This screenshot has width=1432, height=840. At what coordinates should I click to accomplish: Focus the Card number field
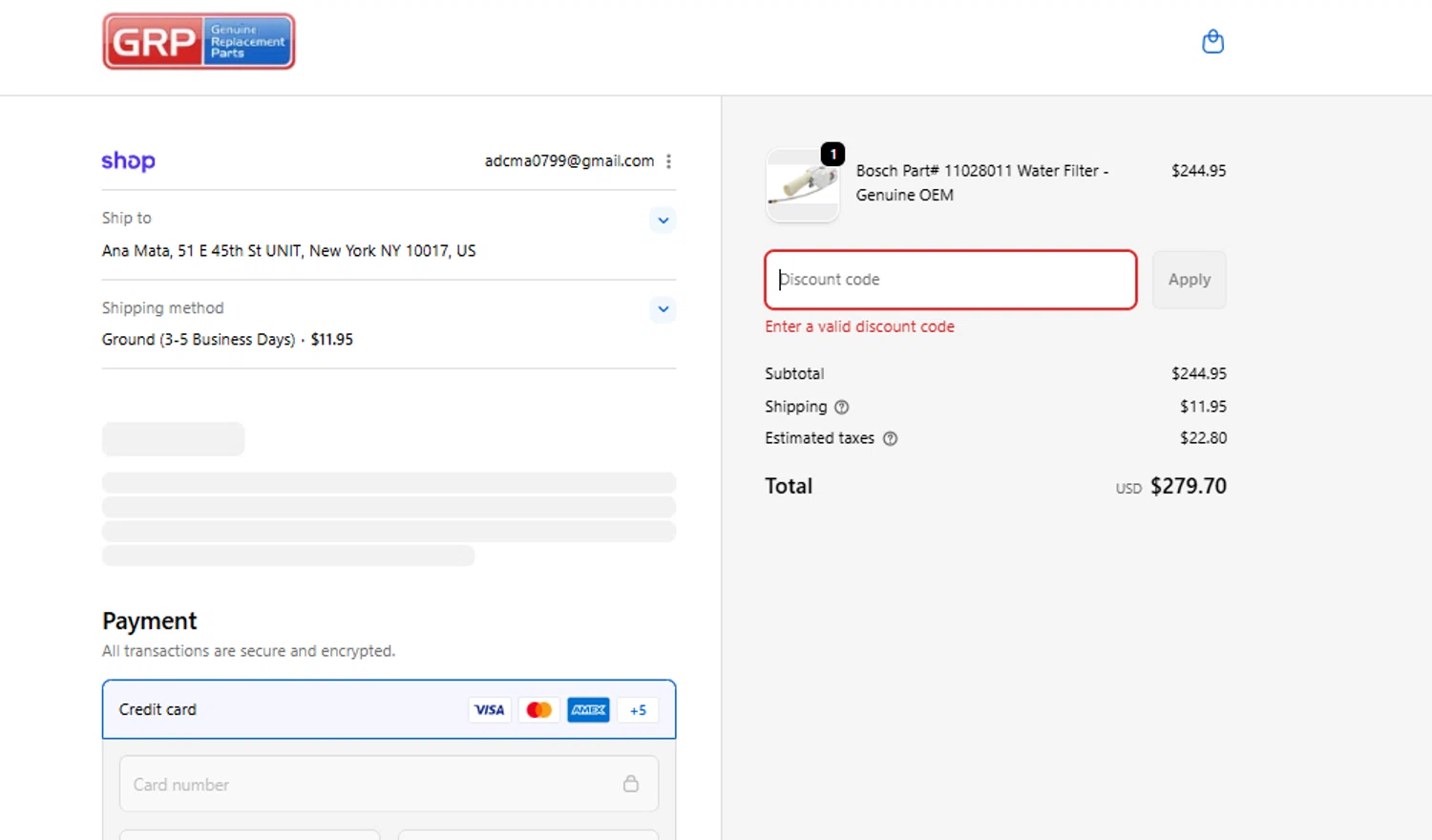(390, 784)
